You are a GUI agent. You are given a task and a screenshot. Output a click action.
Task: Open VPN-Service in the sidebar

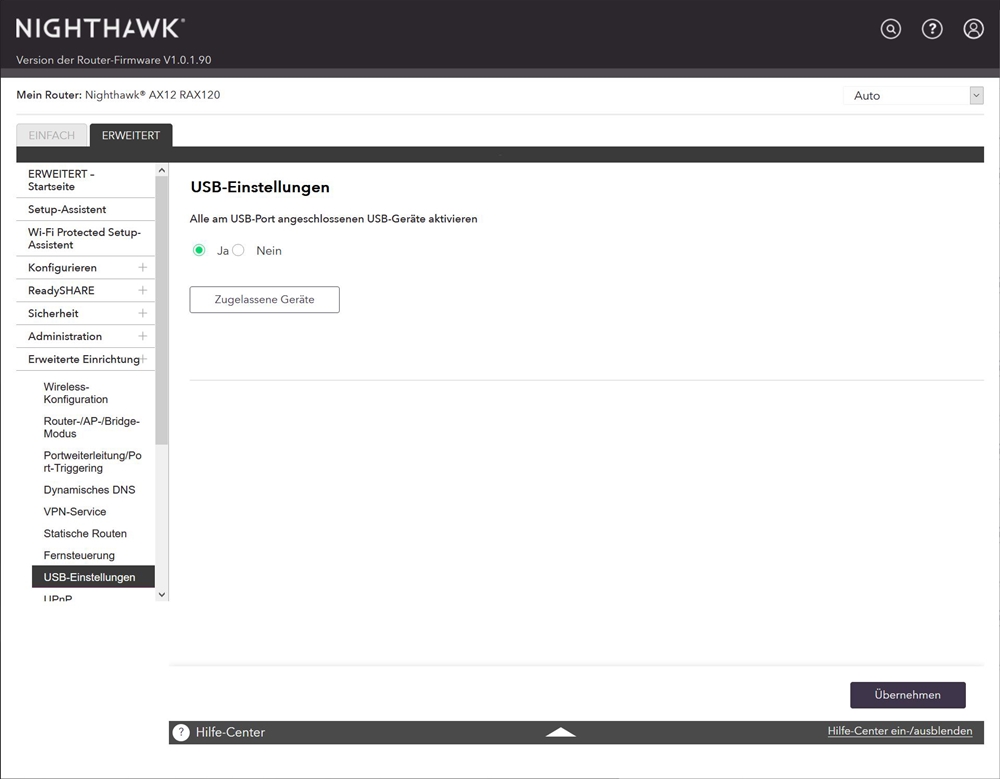[75, 512]
